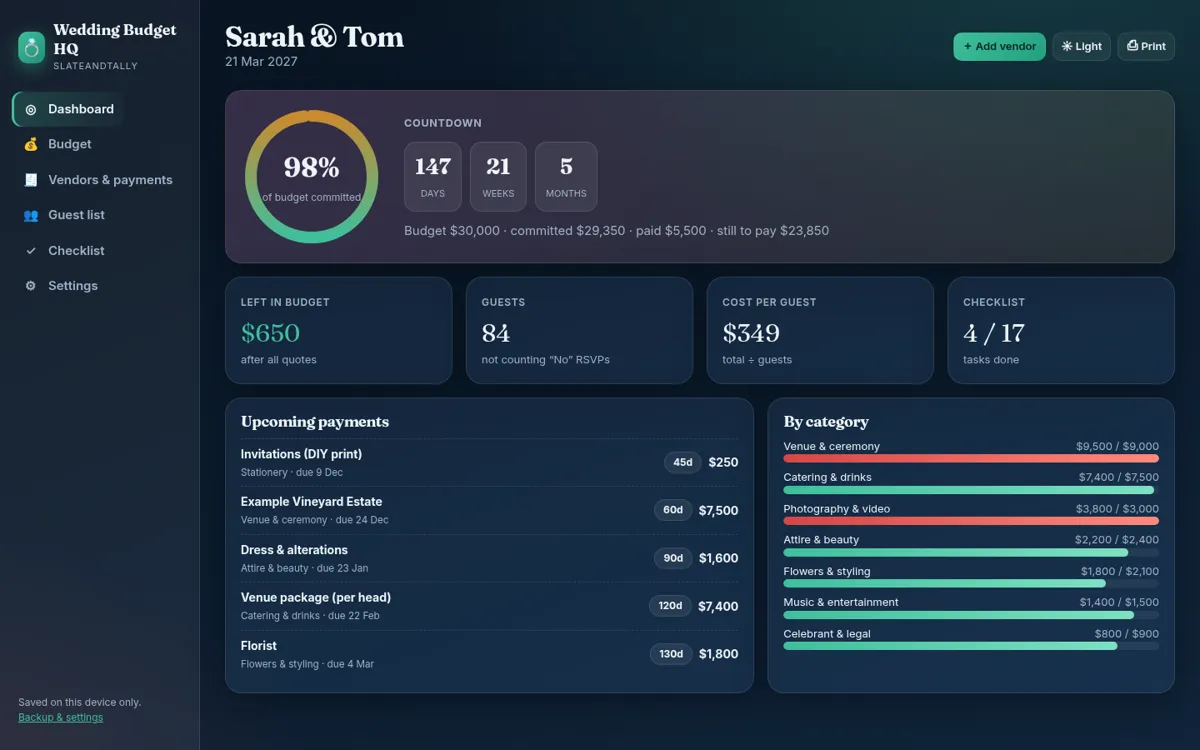The height and width of the screenshot is (750, 1200).
Task: Select the Florist payment row
Action: (x=489, y=654)
